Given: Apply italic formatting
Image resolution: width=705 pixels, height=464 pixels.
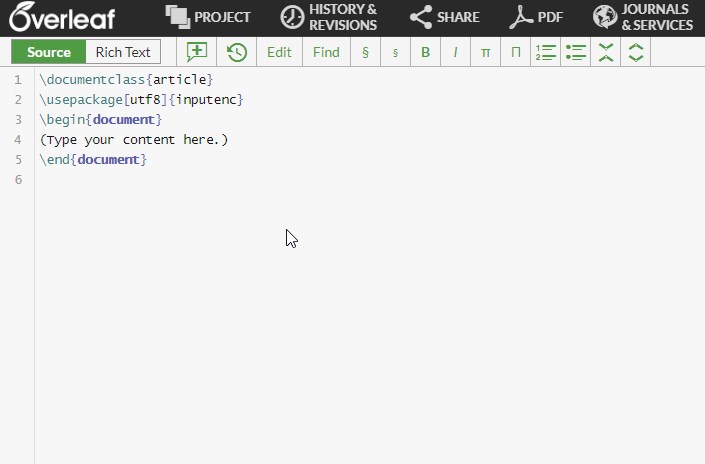Looking at the screenshot, I should coord(455,52).
